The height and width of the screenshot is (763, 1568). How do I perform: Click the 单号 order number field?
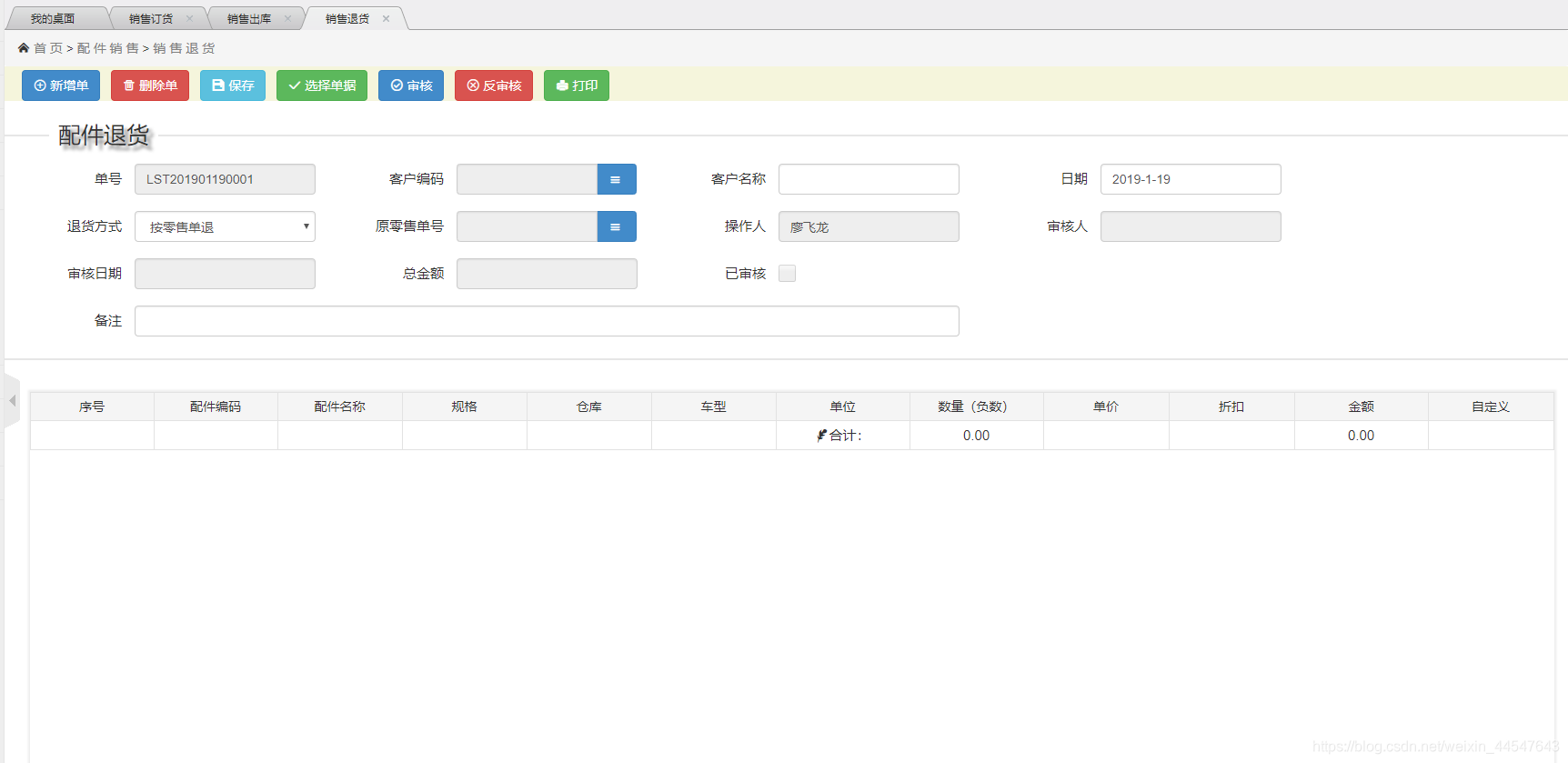pyautogui.click(x=225, y=179)
